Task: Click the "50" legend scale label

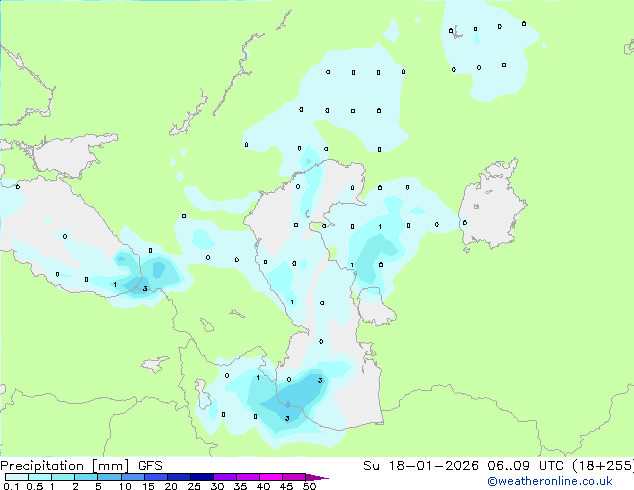Action: (x=309, y=486)
